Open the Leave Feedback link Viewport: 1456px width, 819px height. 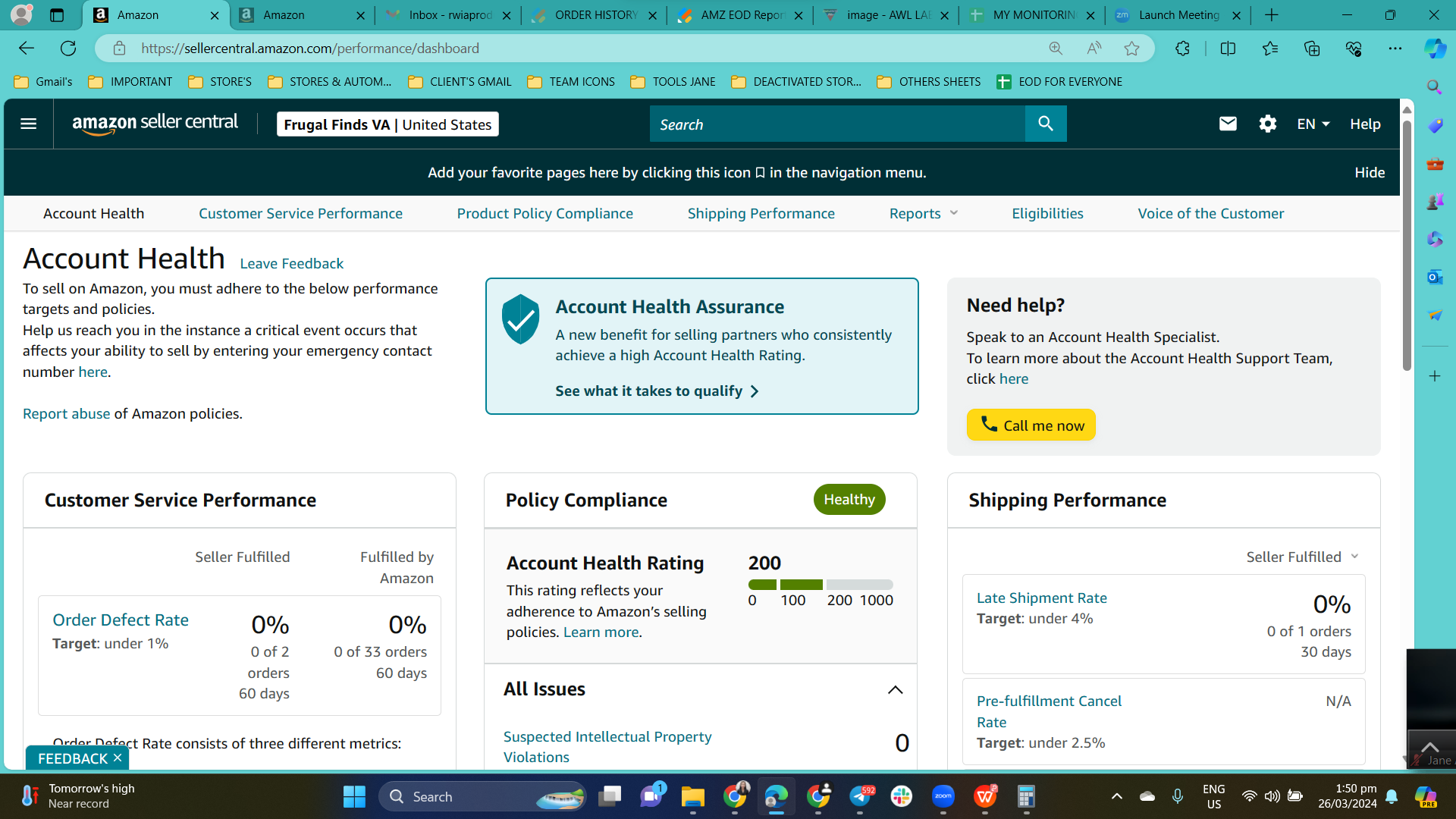click(291, 264)
